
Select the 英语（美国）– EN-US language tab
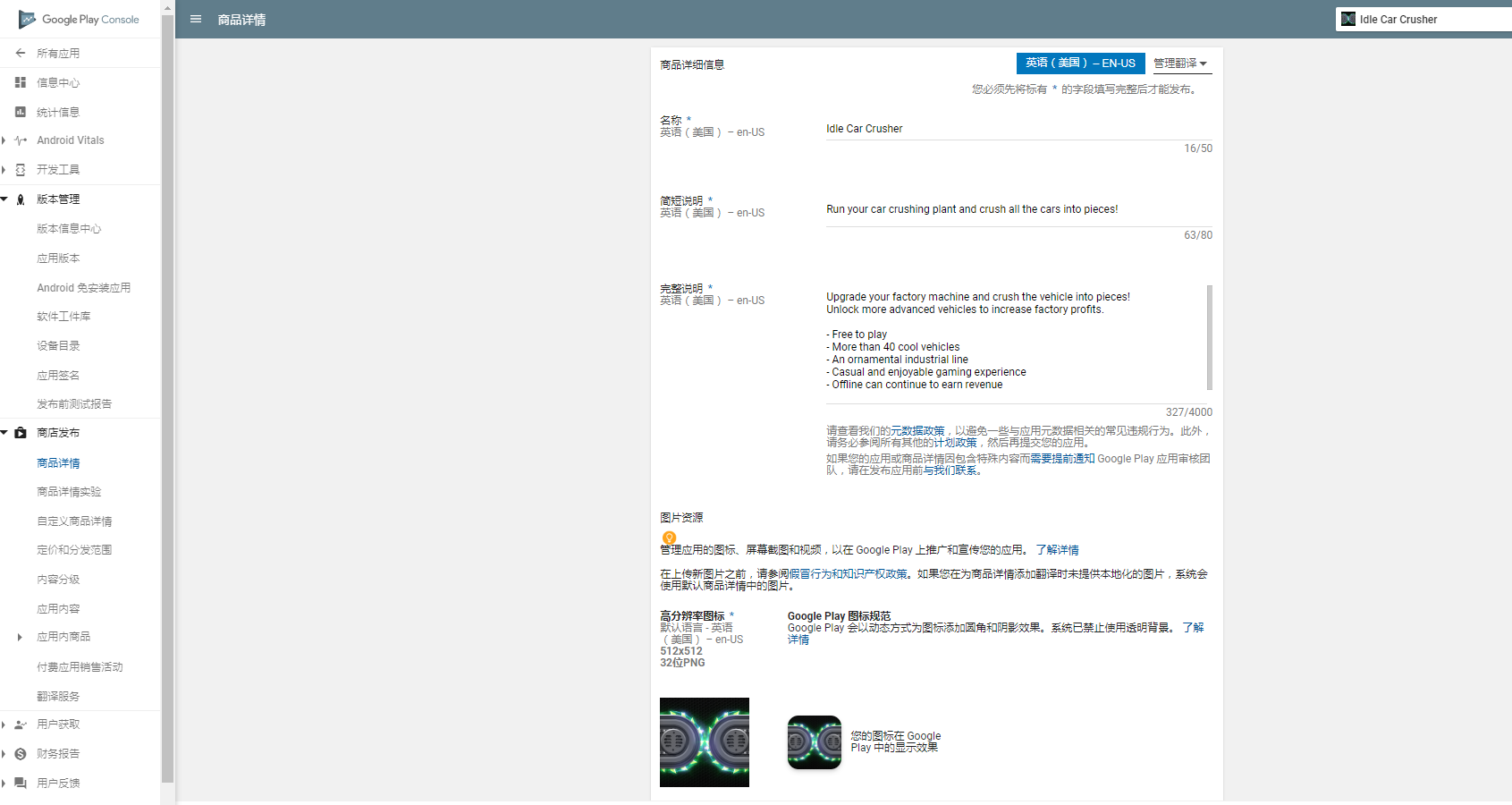click(1080, 64)
